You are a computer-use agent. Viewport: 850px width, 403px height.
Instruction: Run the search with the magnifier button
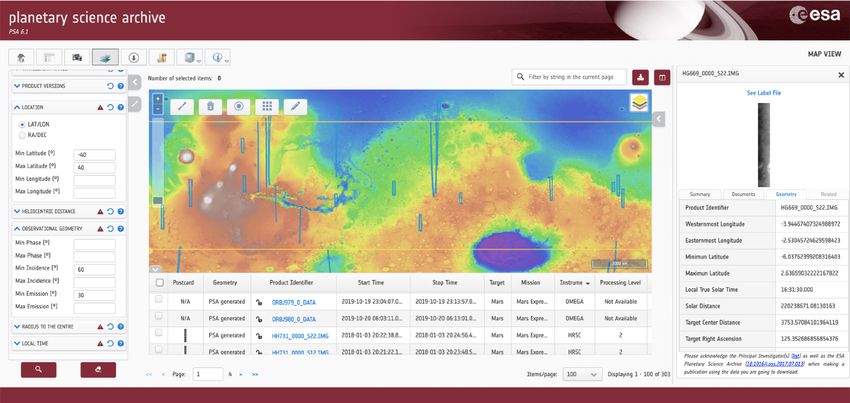point(38,370)
